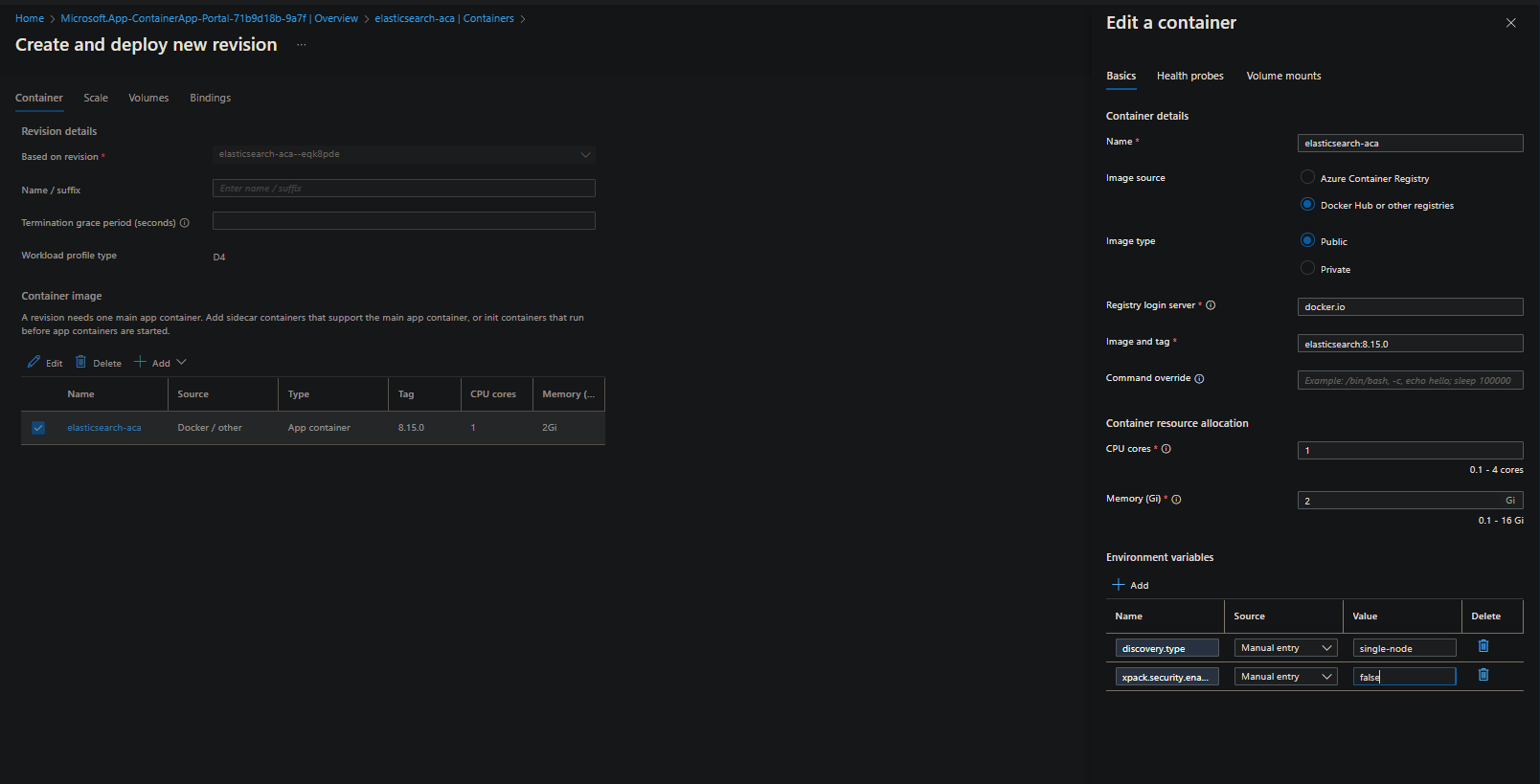Toggle the elasticsearch-aca row checkbox

38,428
